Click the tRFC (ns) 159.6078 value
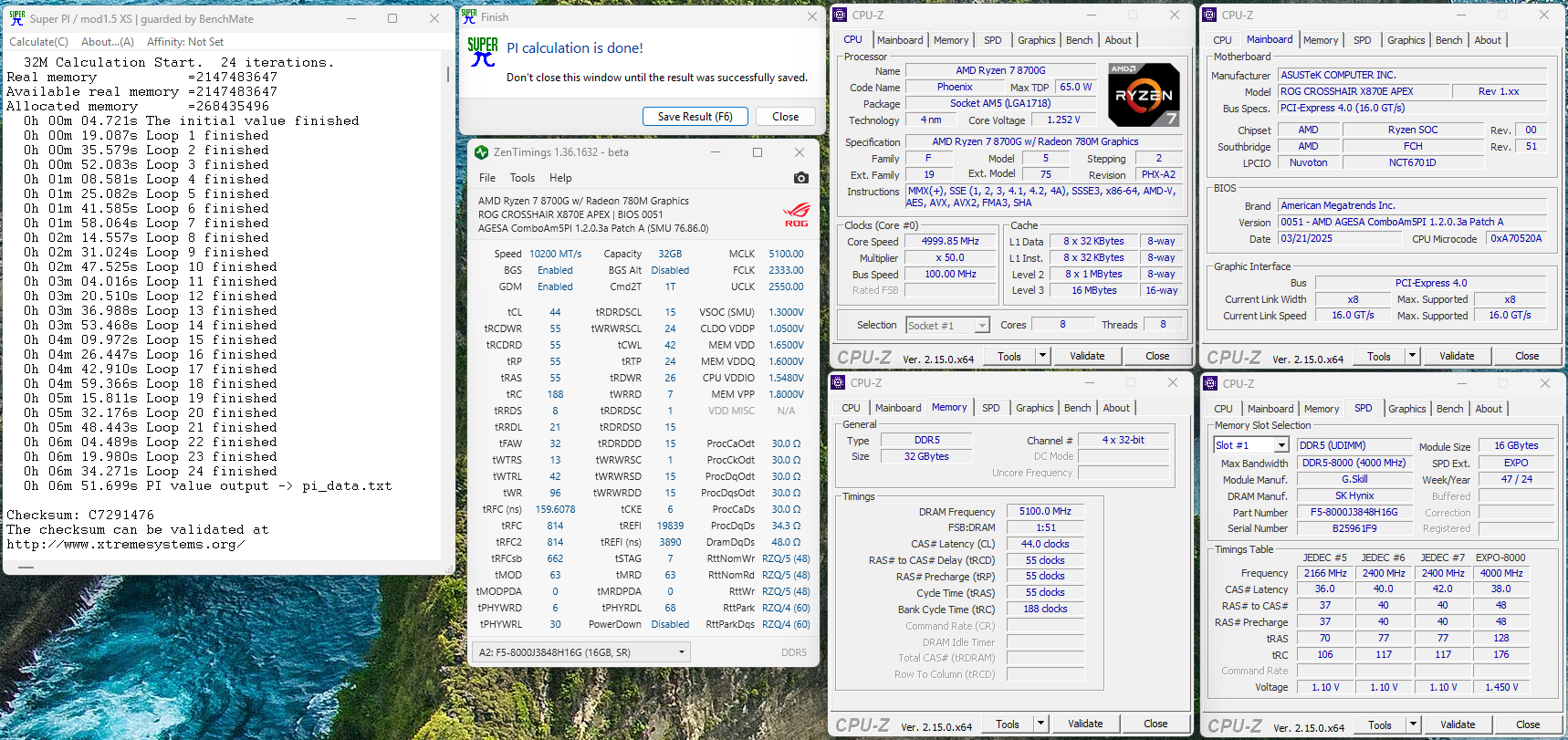Viewport: 1568px width, 740px height. (555, 509)
